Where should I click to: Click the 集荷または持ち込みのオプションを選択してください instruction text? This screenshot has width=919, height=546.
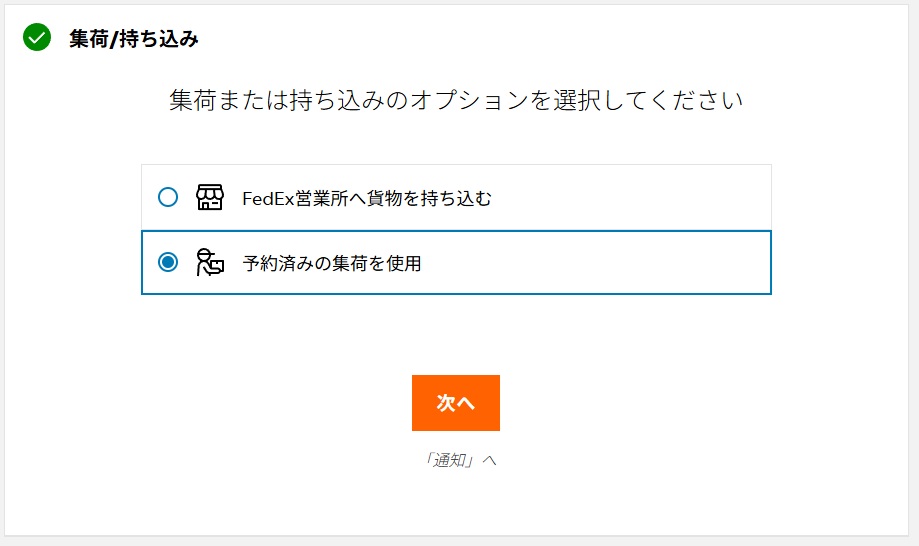tap(456, 101)
